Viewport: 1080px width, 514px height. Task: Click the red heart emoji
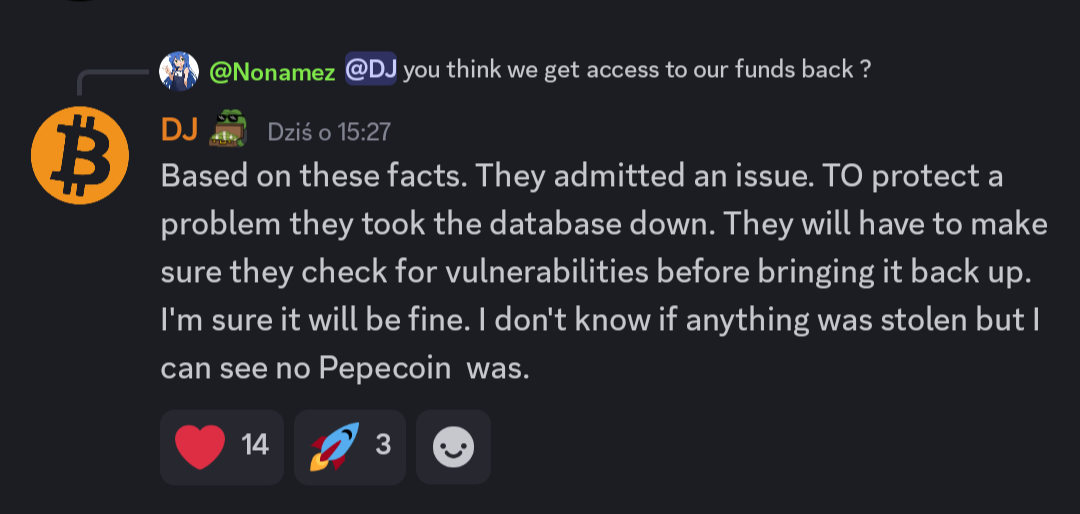200,446
